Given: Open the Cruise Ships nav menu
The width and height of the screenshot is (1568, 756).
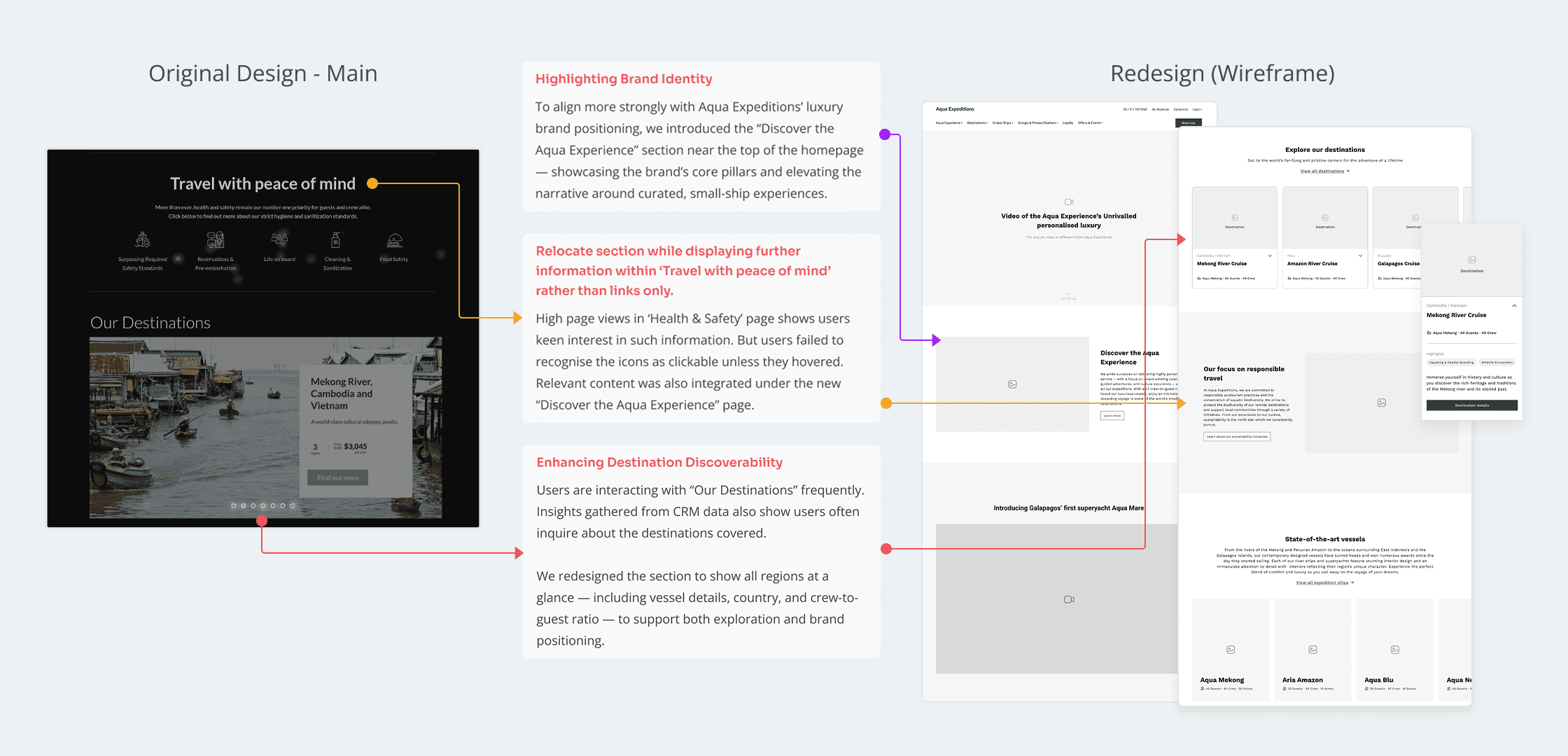Looking at the screenshot, I should click(x=1002, y=122).
